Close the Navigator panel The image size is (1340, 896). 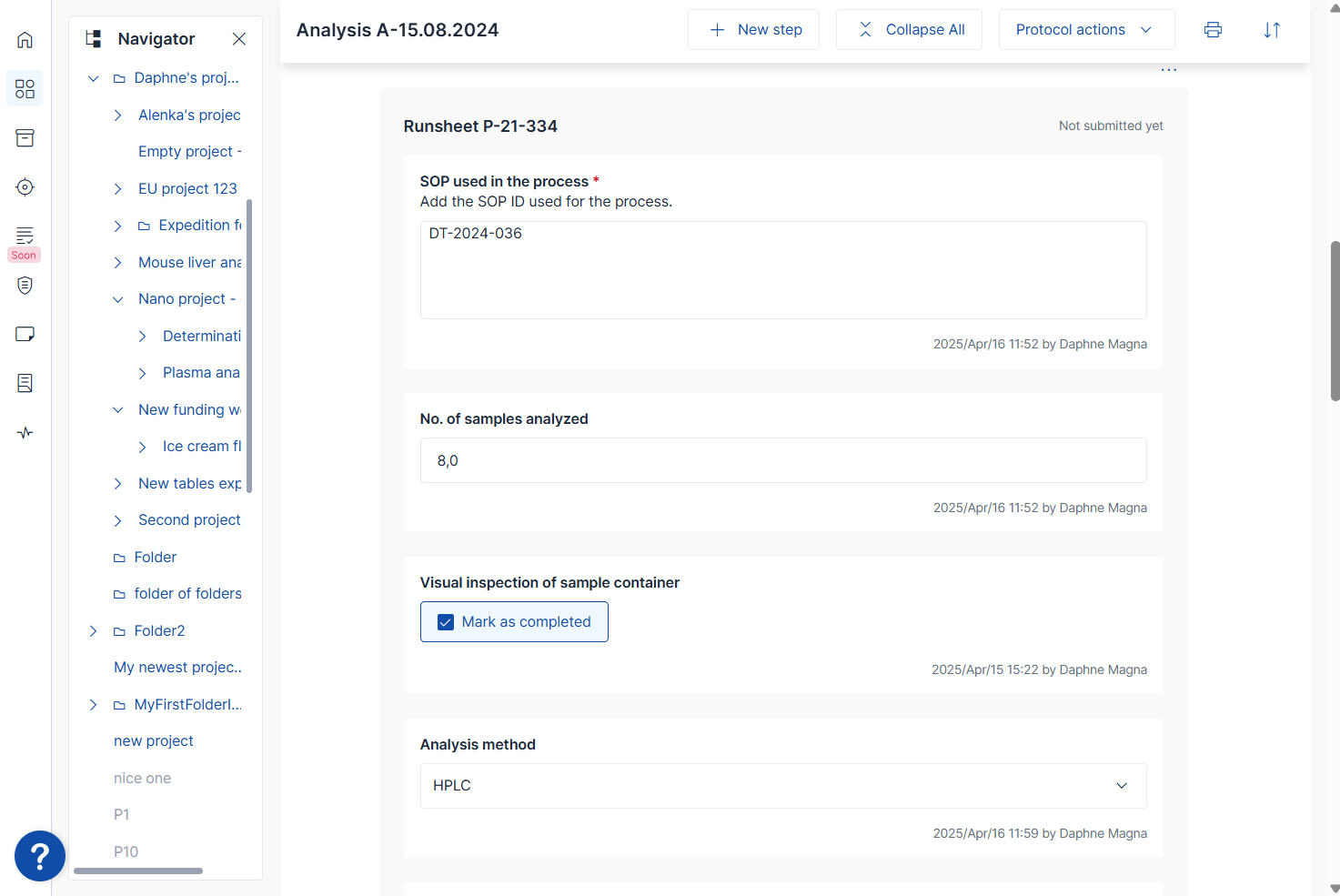click(239, 39)
